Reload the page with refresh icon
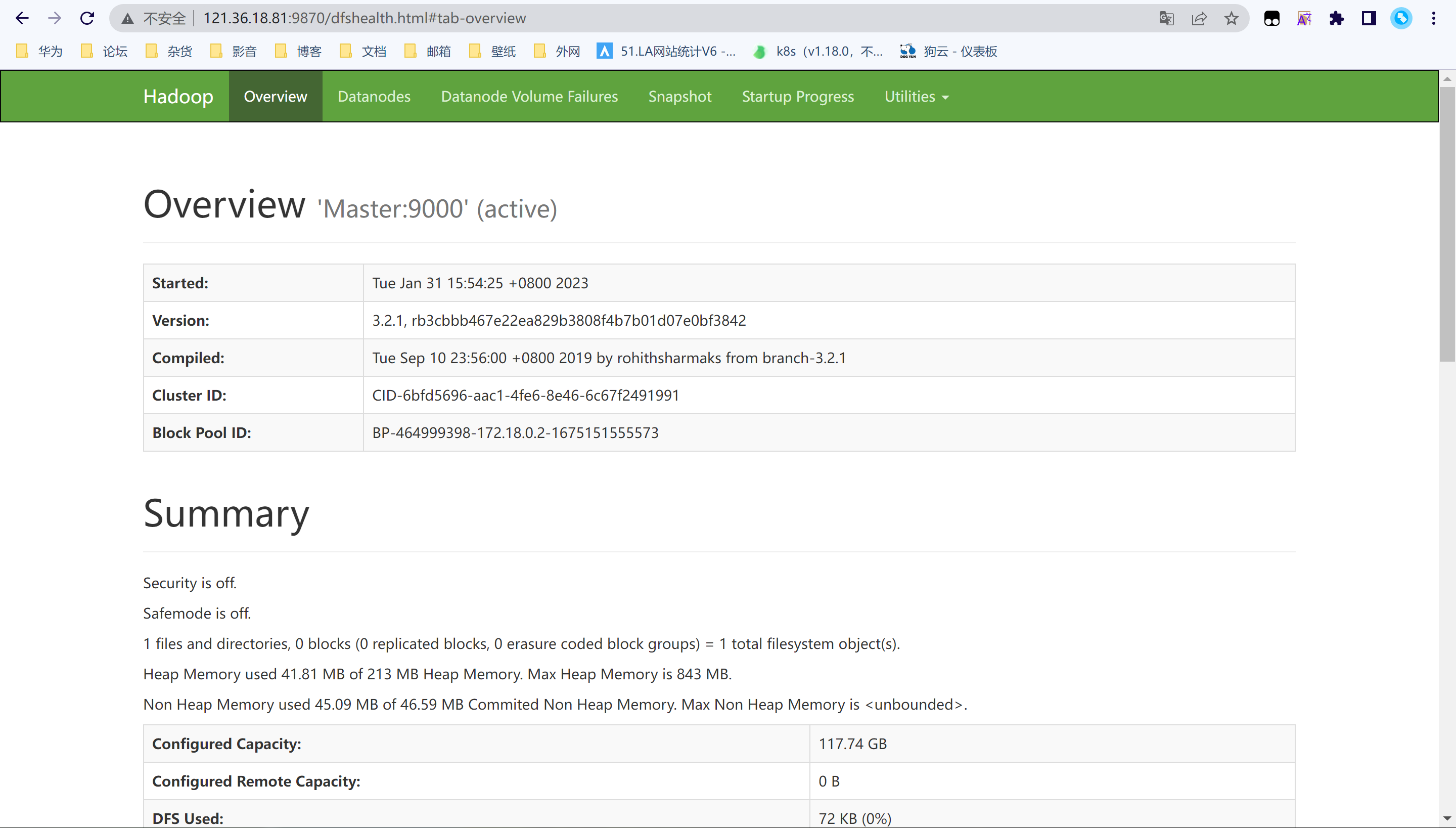 click(x=87, y=18)
